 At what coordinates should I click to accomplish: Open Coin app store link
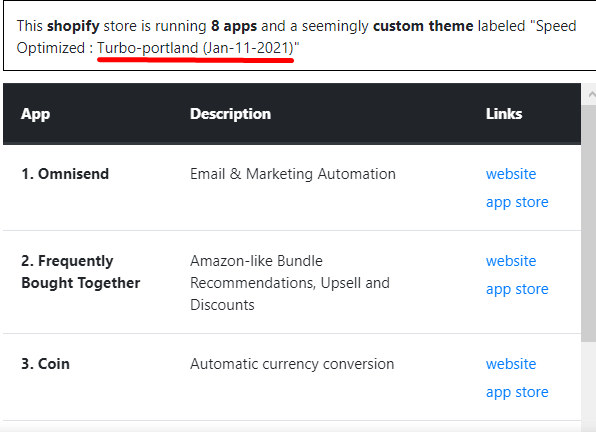coord(517,392)
